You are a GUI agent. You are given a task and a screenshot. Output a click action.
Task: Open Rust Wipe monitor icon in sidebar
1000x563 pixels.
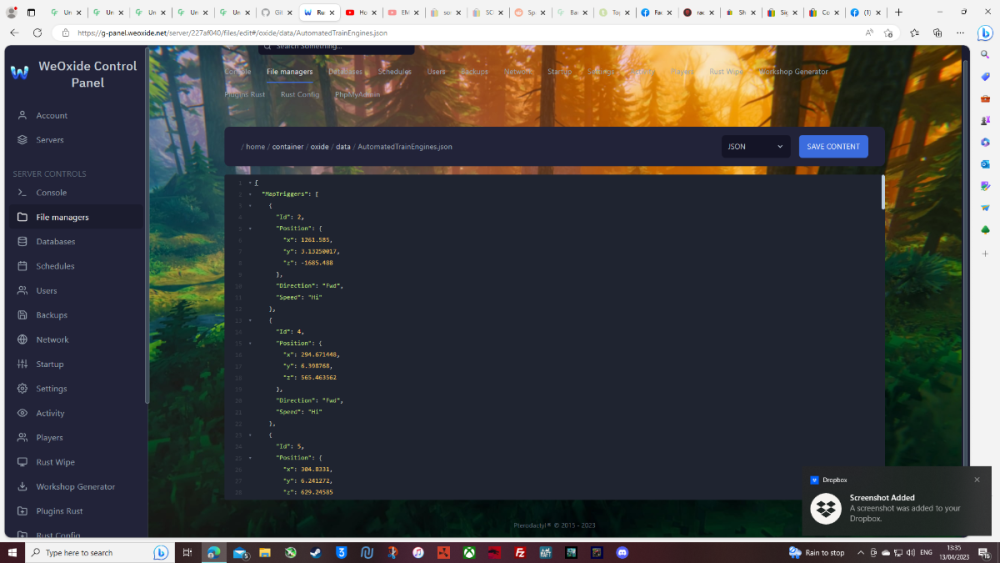[x=22, y=462]
